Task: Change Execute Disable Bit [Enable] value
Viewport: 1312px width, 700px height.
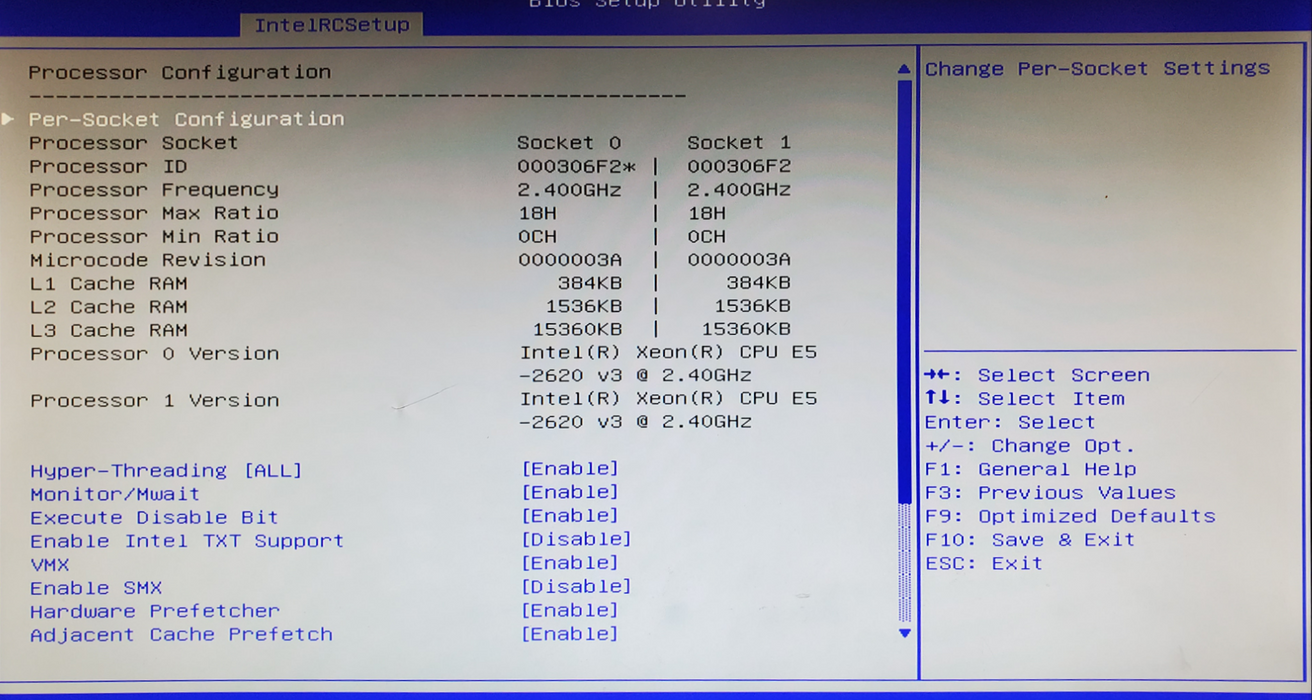Action: 570,516
